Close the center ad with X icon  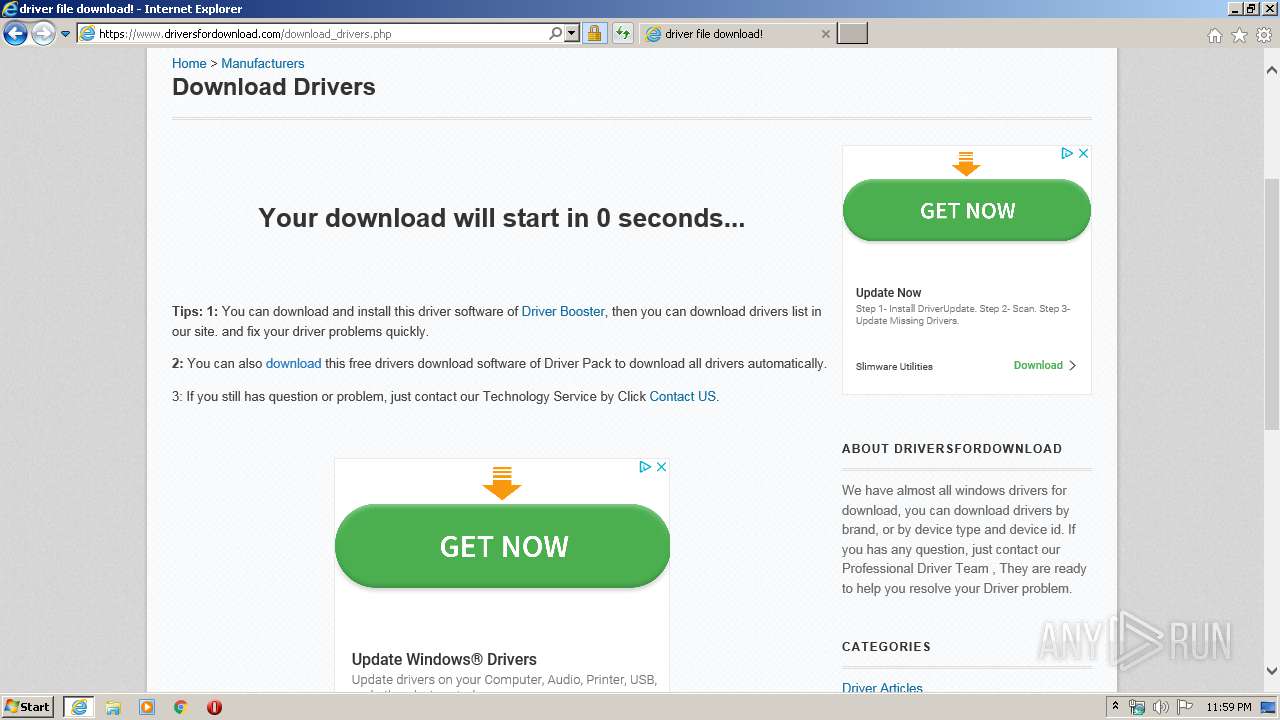pos(661,466)
